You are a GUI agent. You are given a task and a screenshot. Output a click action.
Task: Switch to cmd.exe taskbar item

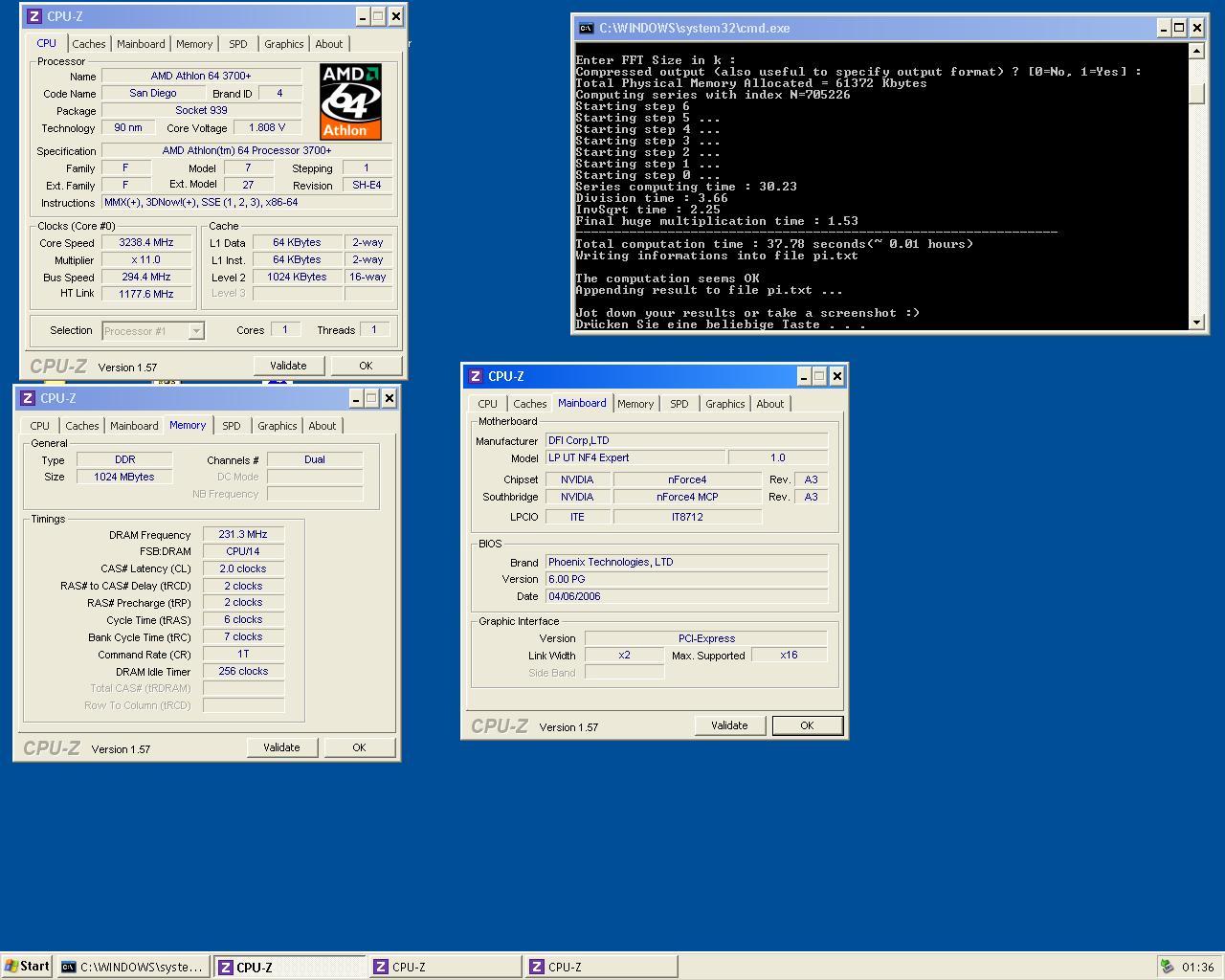133,967
